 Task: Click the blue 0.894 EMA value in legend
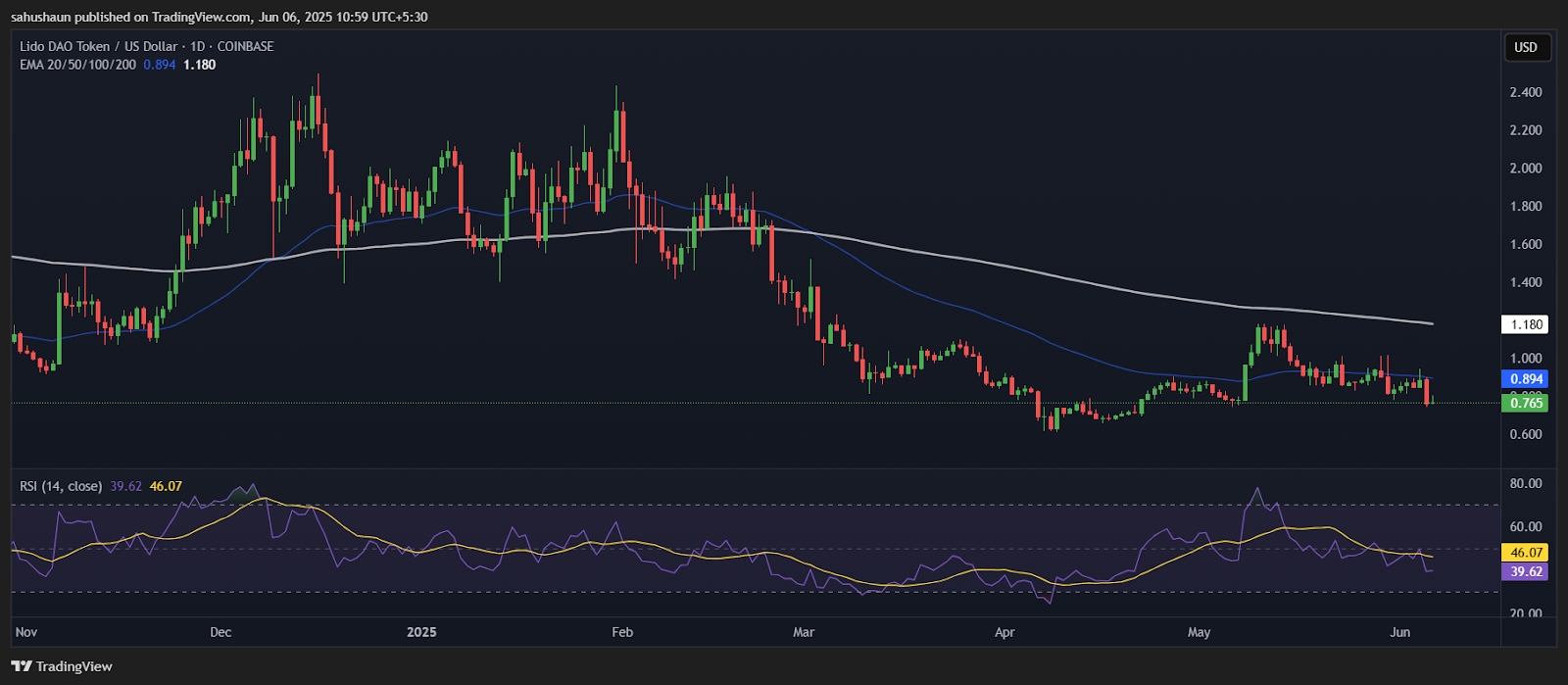click(x=160, y=65)
